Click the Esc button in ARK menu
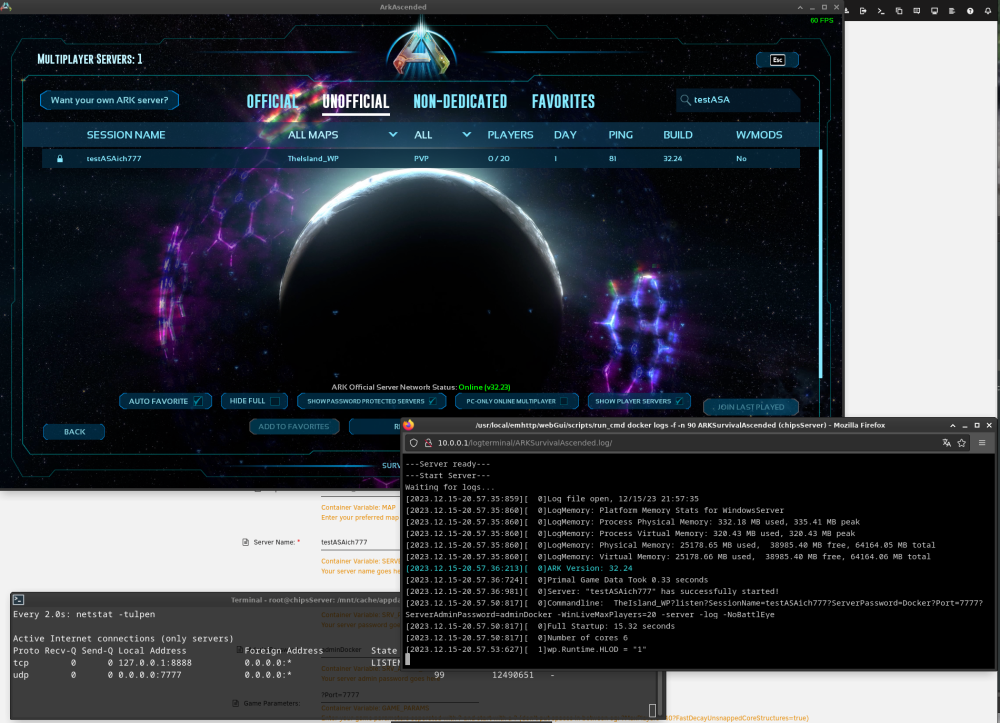This screenshot has height=723, width=1000. coord(777,60)
